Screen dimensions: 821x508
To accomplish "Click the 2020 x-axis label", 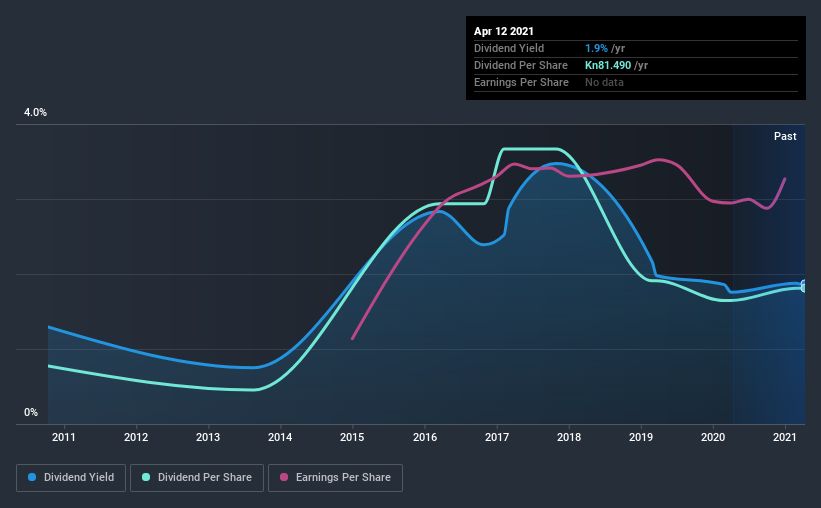I will pyautogui.click(x=713, y=437).
